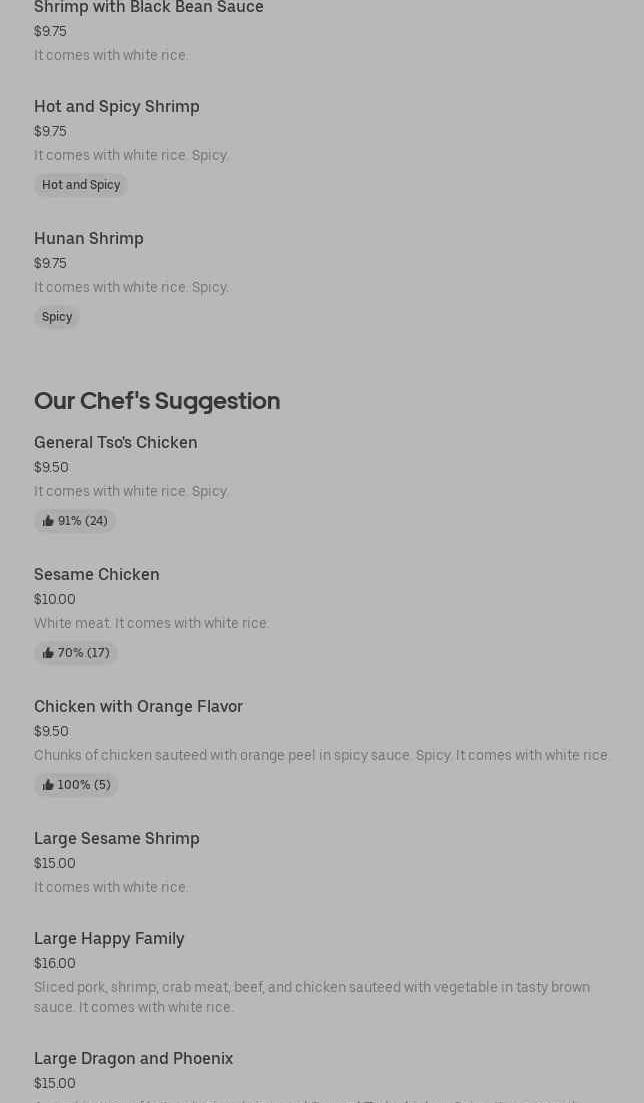644x1103 pixels.
Task: Click thumbs-up icon on General Tso's Chicken
Action: [48, 521]
